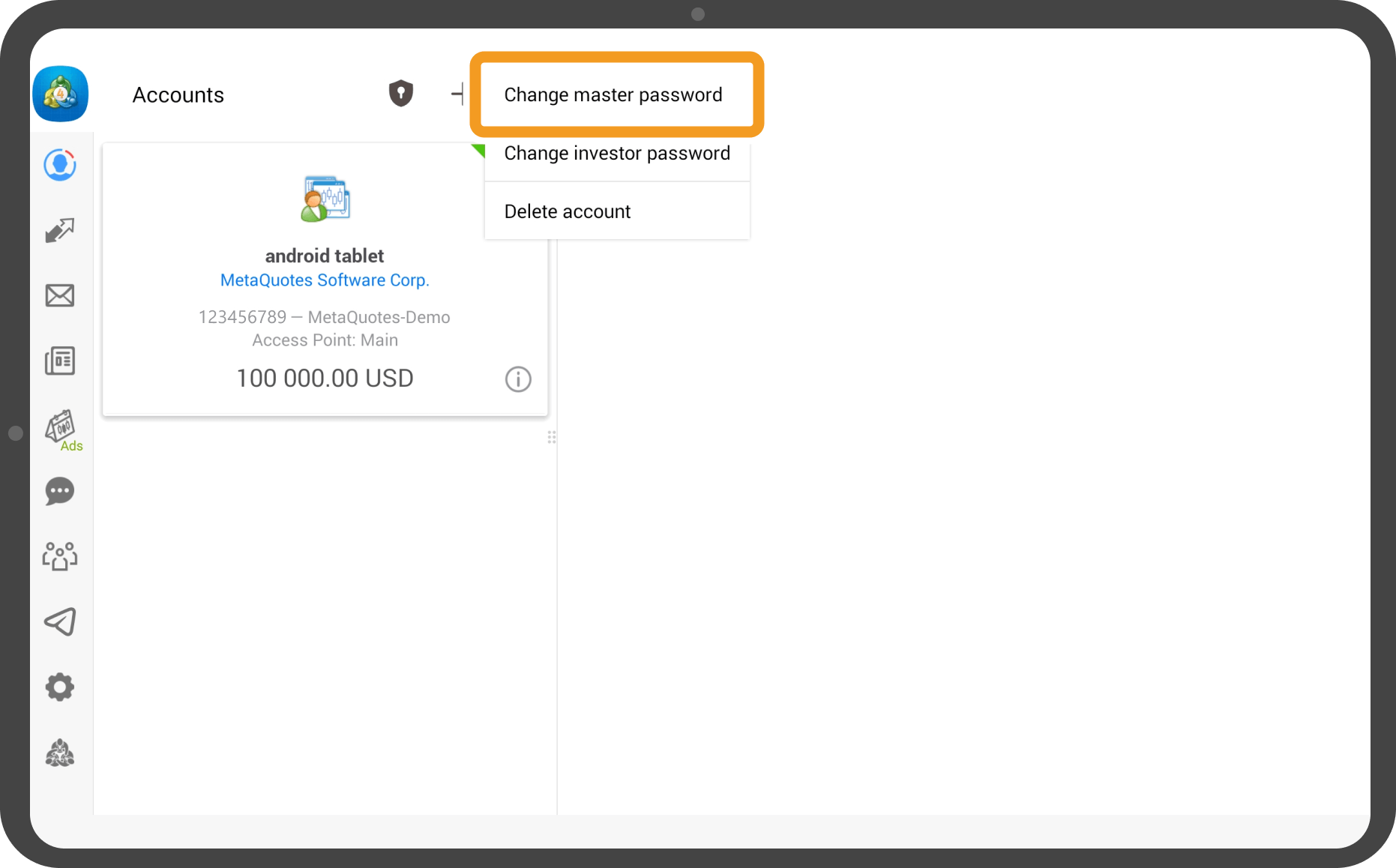The image size is (1396, 868).
Task: Click the MetaTrader app logo
Action: (61, 94)
